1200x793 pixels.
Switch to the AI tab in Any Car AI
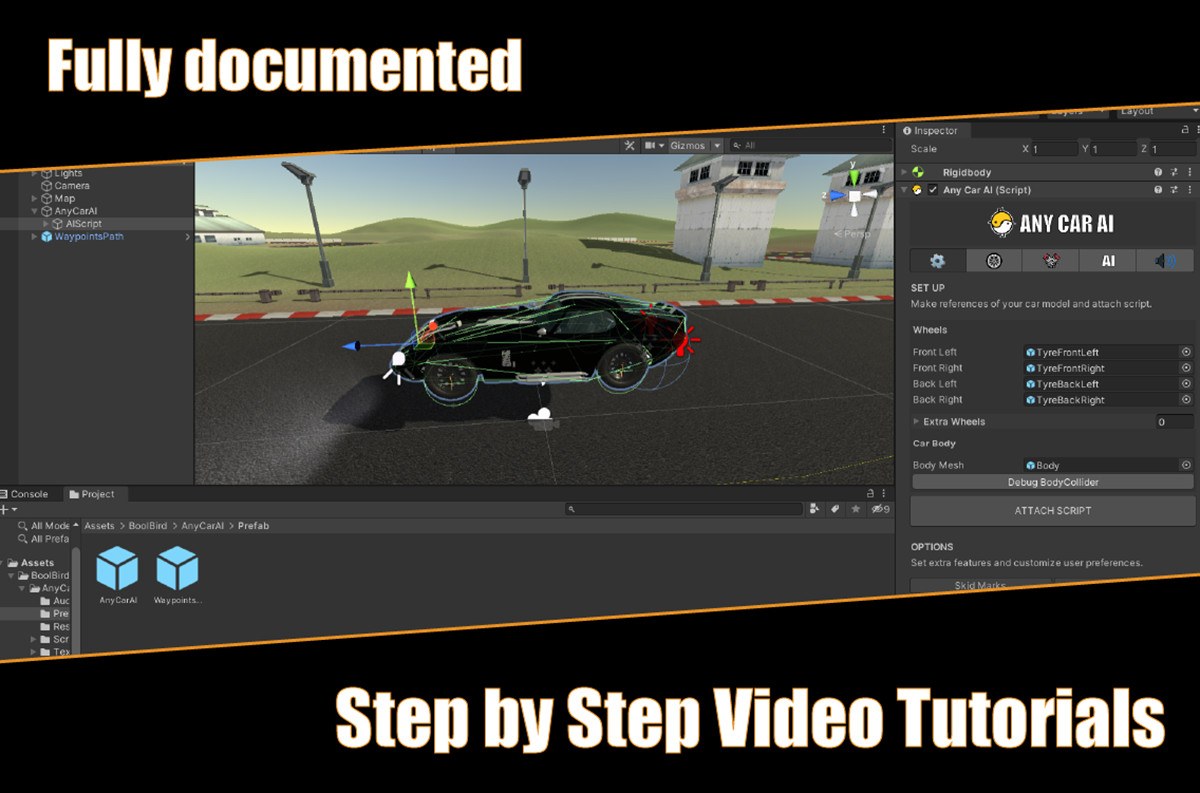pyautogui.click(x=1108, y=260)
